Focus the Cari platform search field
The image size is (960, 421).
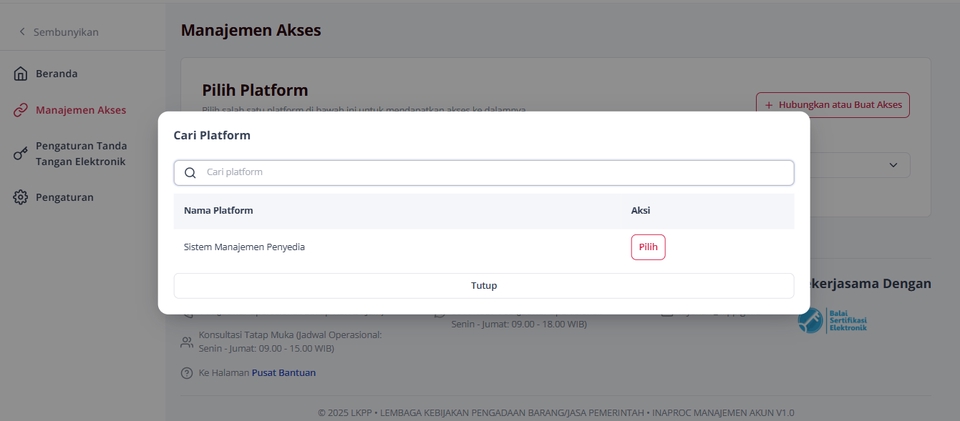pos(495,173)
